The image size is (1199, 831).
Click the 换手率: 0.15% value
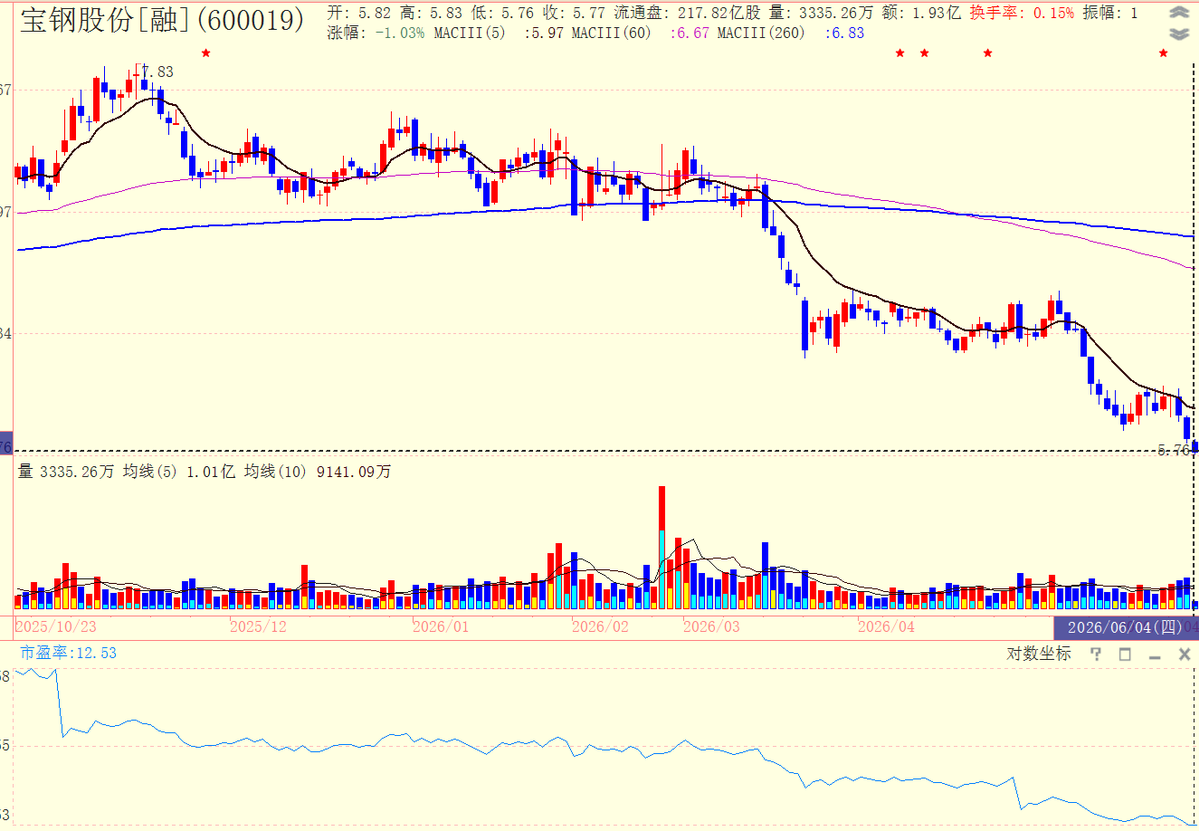click(1022, 12)
